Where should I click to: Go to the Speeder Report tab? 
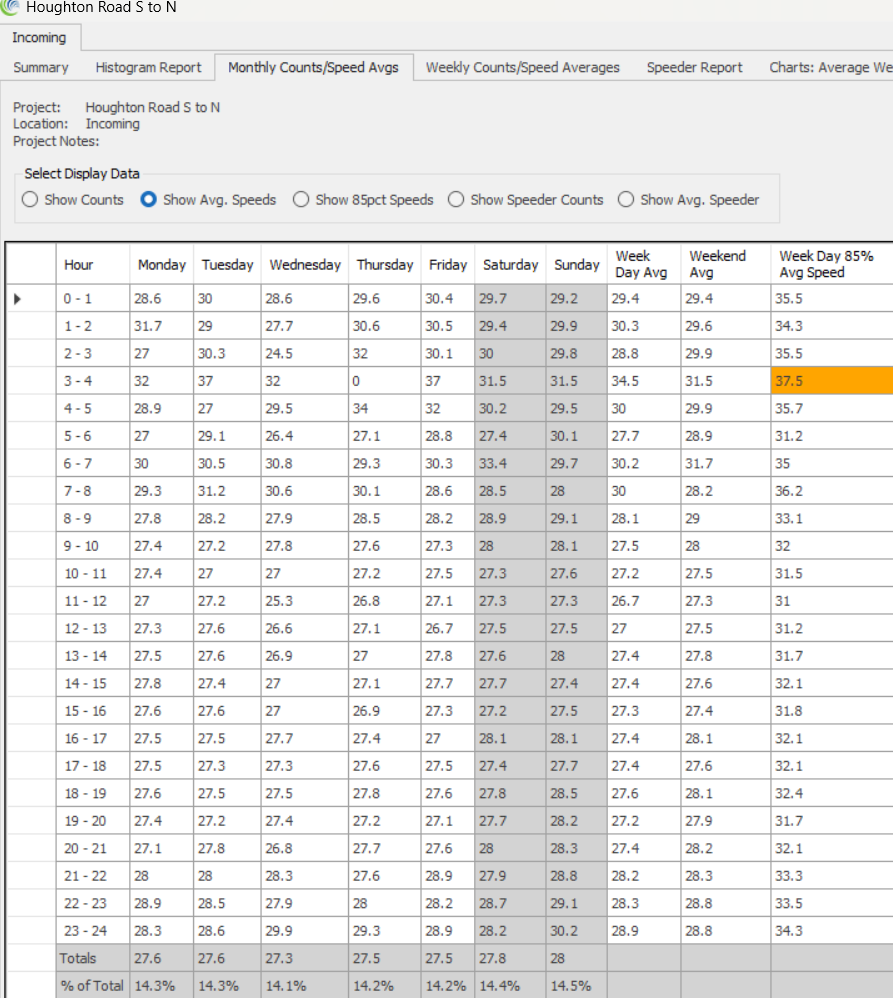(694, 68)
